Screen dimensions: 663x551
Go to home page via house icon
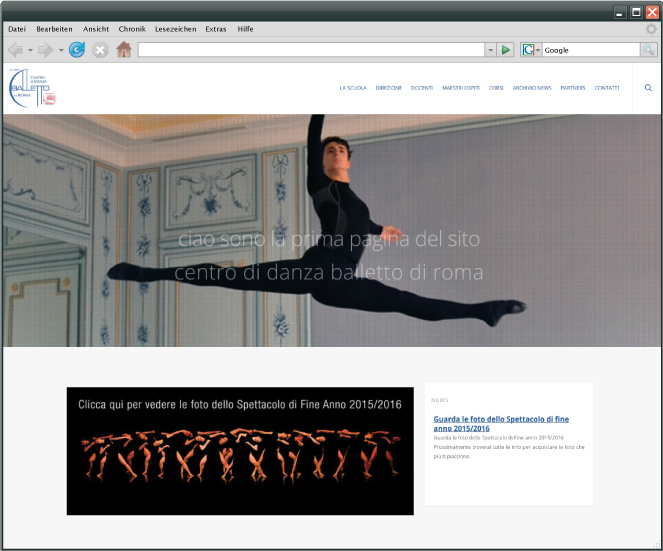point(124,49)
